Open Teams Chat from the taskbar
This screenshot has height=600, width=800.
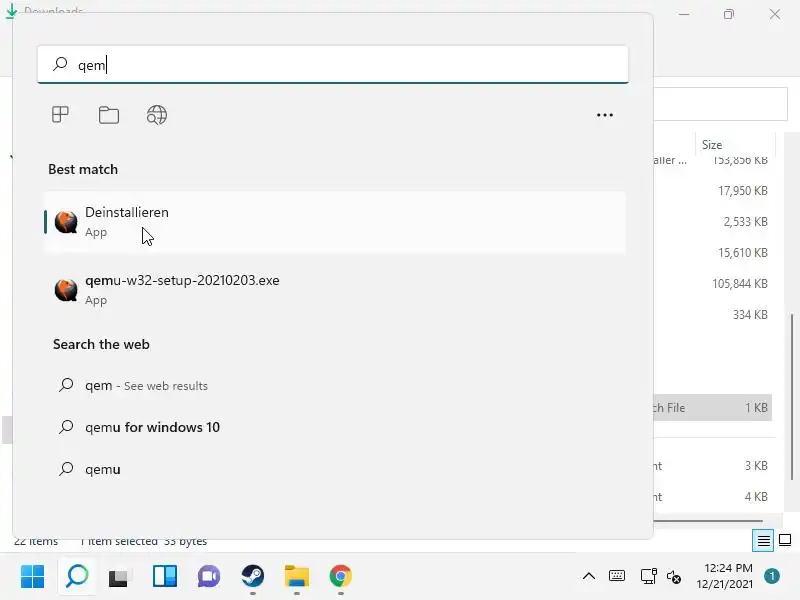pos(209,577)
